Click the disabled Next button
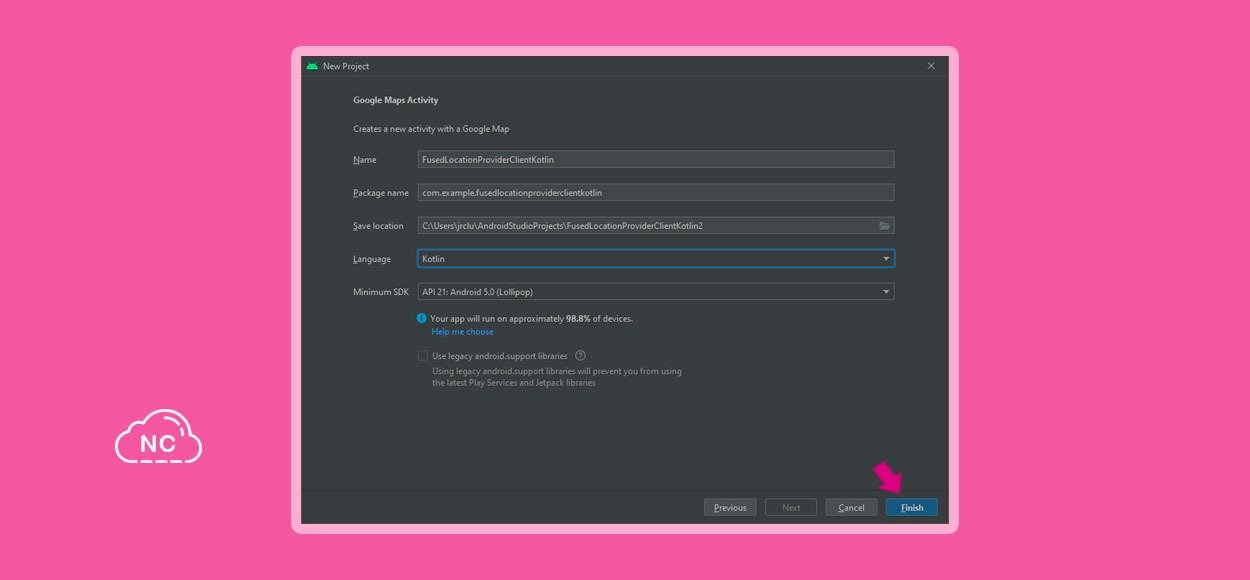Viewport: 1250px width, 580px height. [x=791, y=507]
